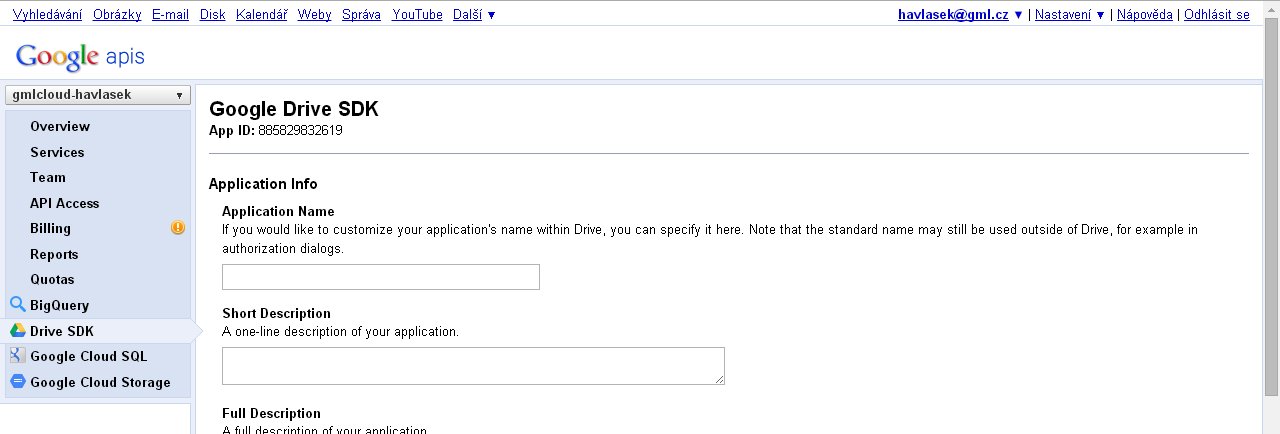Screen dimensions: 1280x434
Task: Go to the Services page
Action: pos(57,152)
